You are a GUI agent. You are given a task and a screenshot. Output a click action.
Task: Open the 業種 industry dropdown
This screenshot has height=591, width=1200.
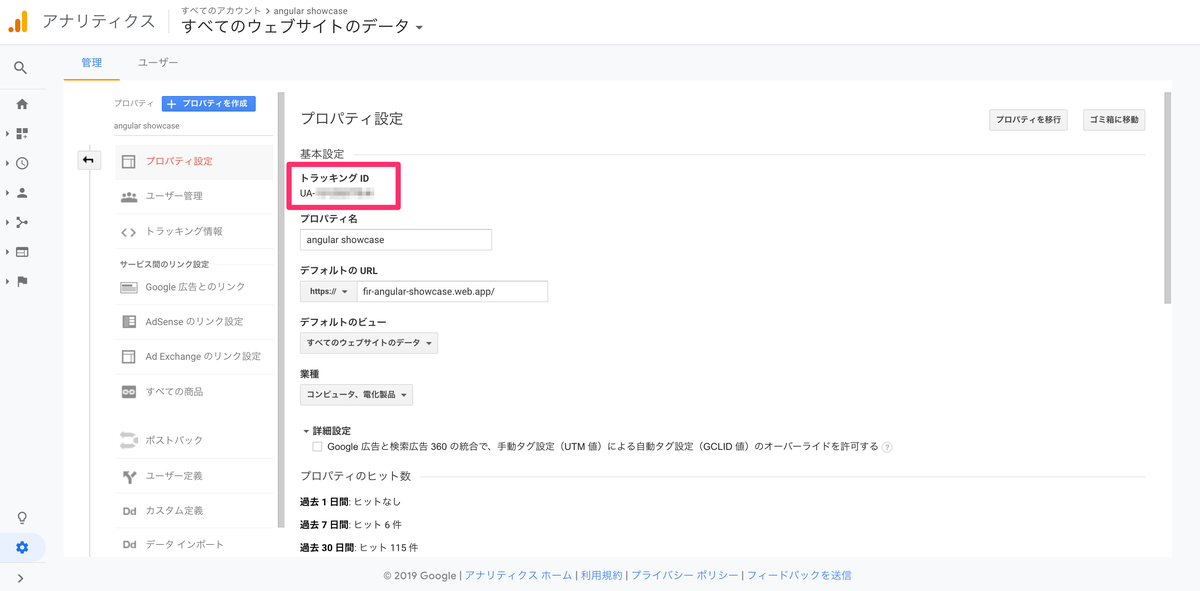pos(356,394)
